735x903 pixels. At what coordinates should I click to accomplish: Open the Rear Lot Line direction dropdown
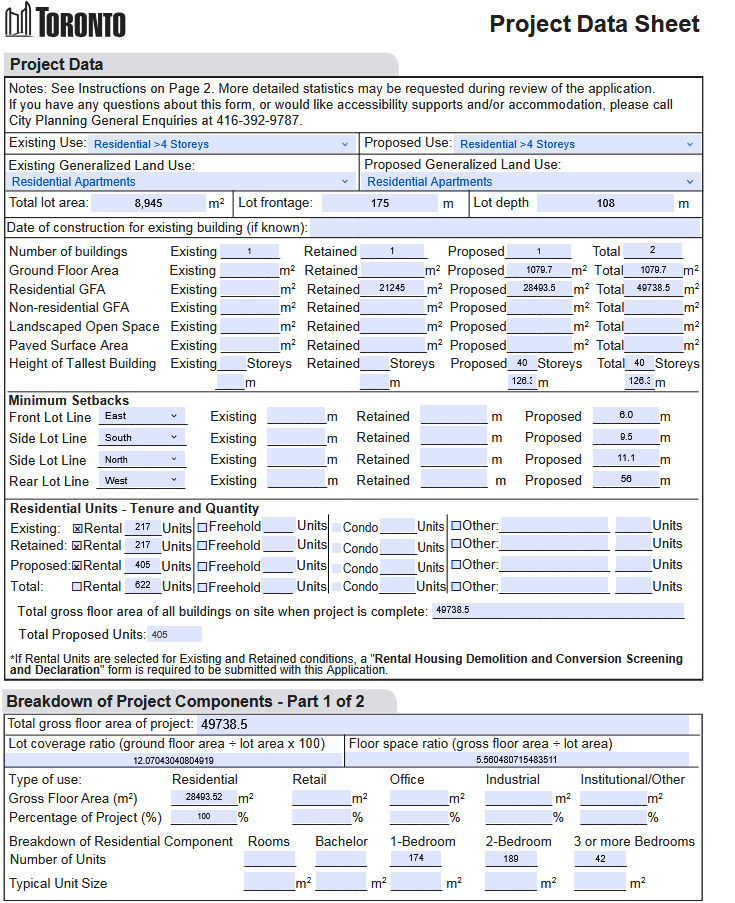click(x=143, y=481)
